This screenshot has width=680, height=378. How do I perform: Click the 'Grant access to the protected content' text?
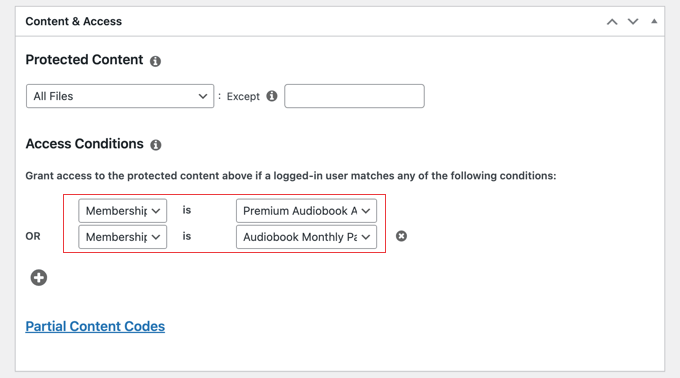click(291, 176)
